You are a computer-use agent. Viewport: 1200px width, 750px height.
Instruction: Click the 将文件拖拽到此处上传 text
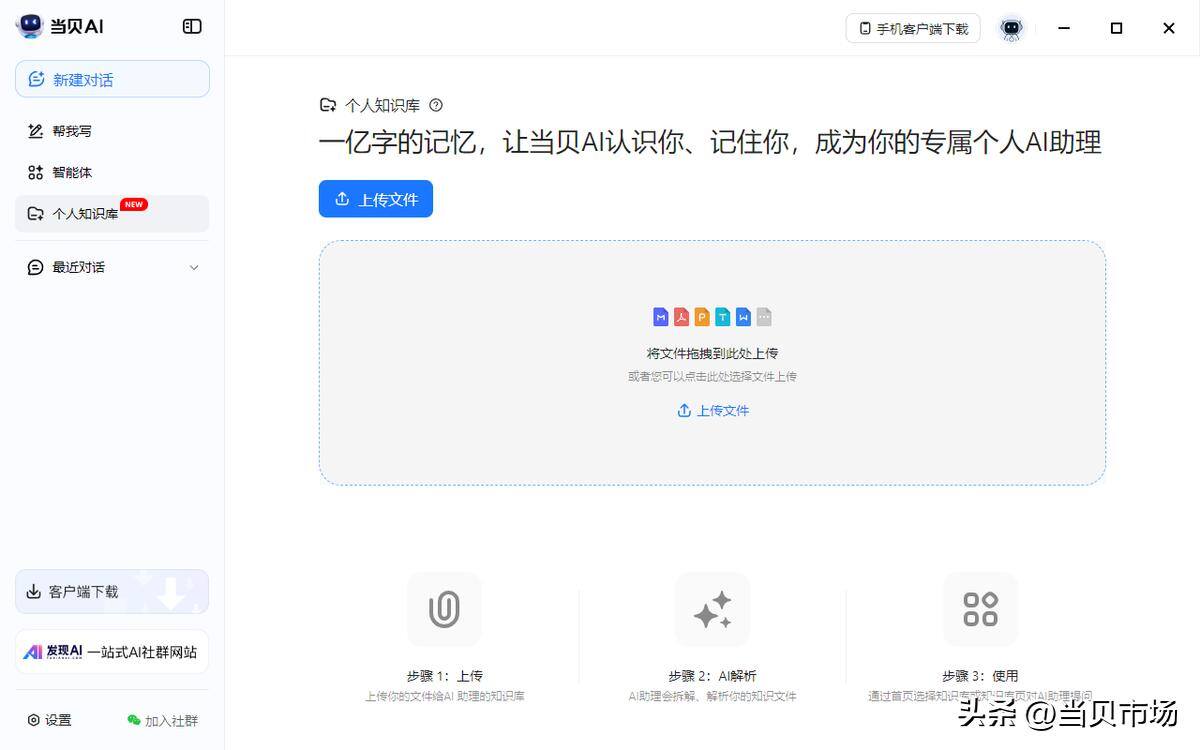(712, 353)
